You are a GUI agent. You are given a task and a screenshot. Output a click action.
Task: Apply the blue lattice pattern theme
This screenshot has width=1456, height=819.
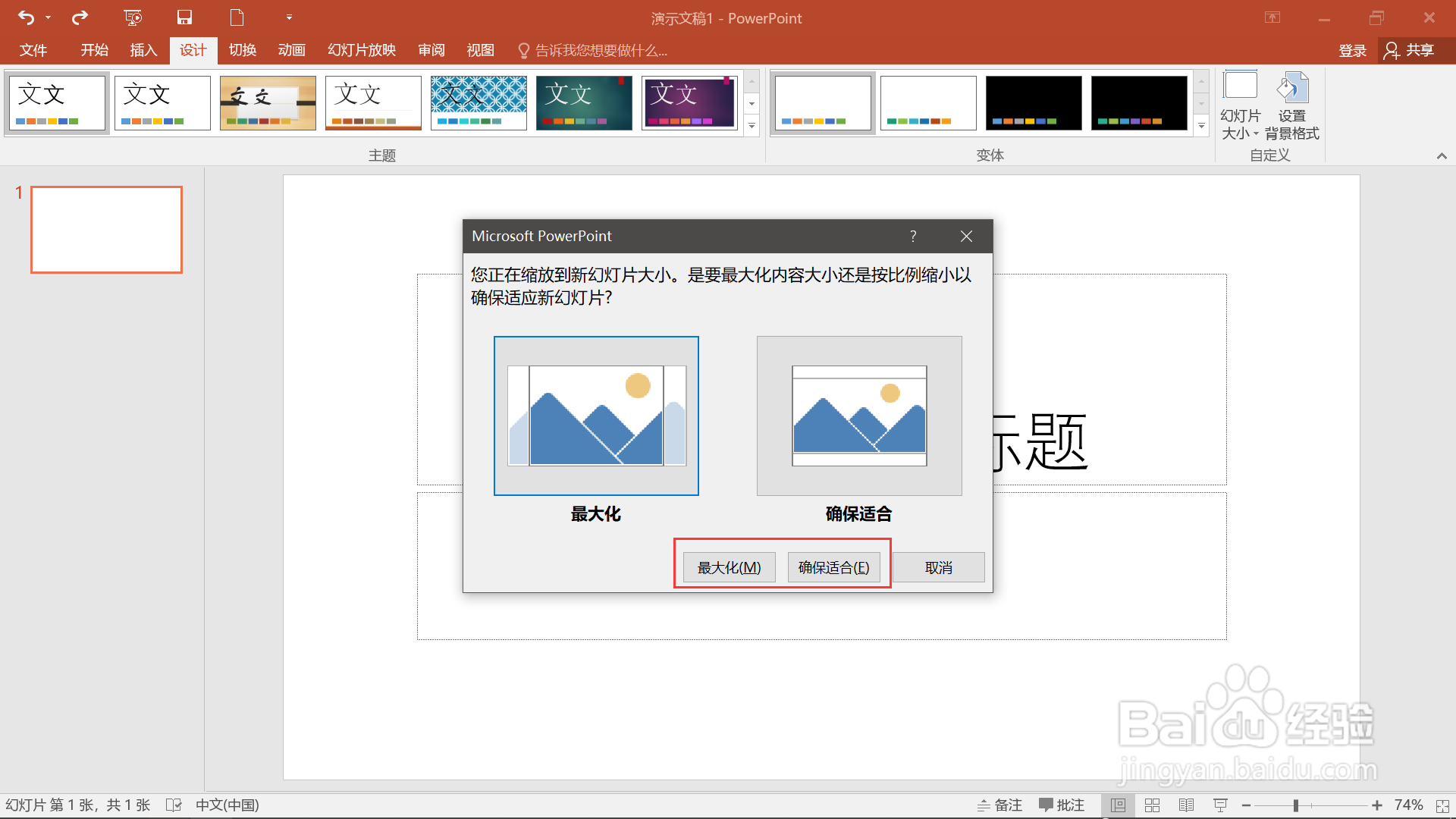click(479, 102)
